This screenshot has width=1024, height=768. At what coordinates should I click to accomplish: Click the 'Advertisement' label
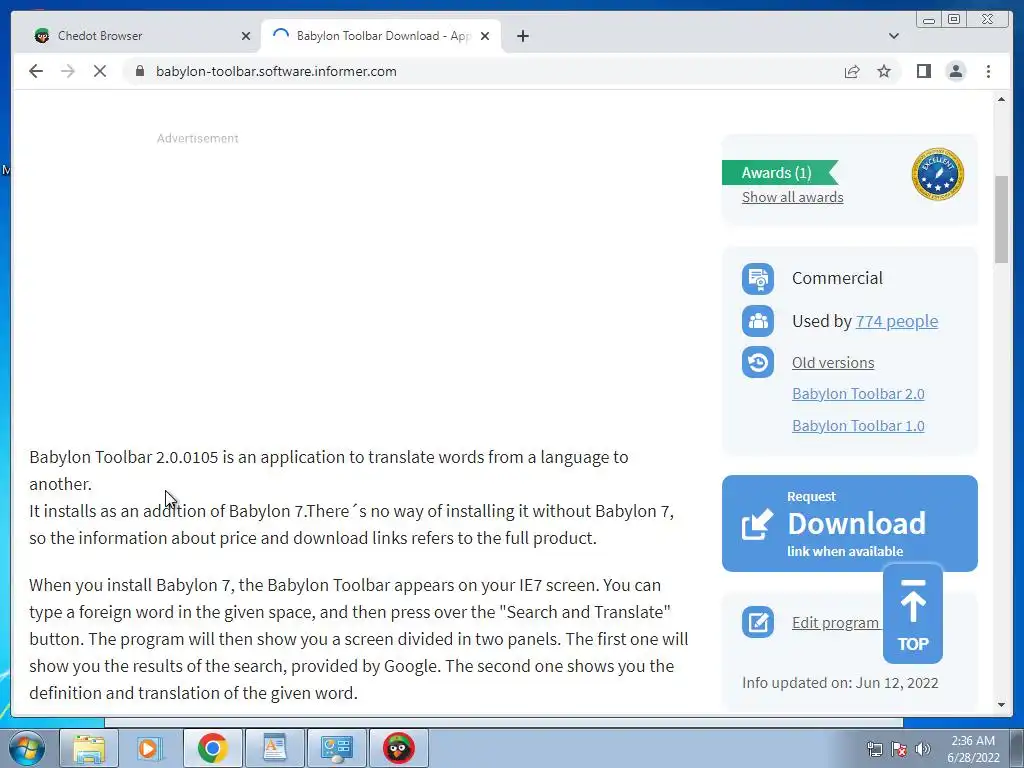[197, 138]
